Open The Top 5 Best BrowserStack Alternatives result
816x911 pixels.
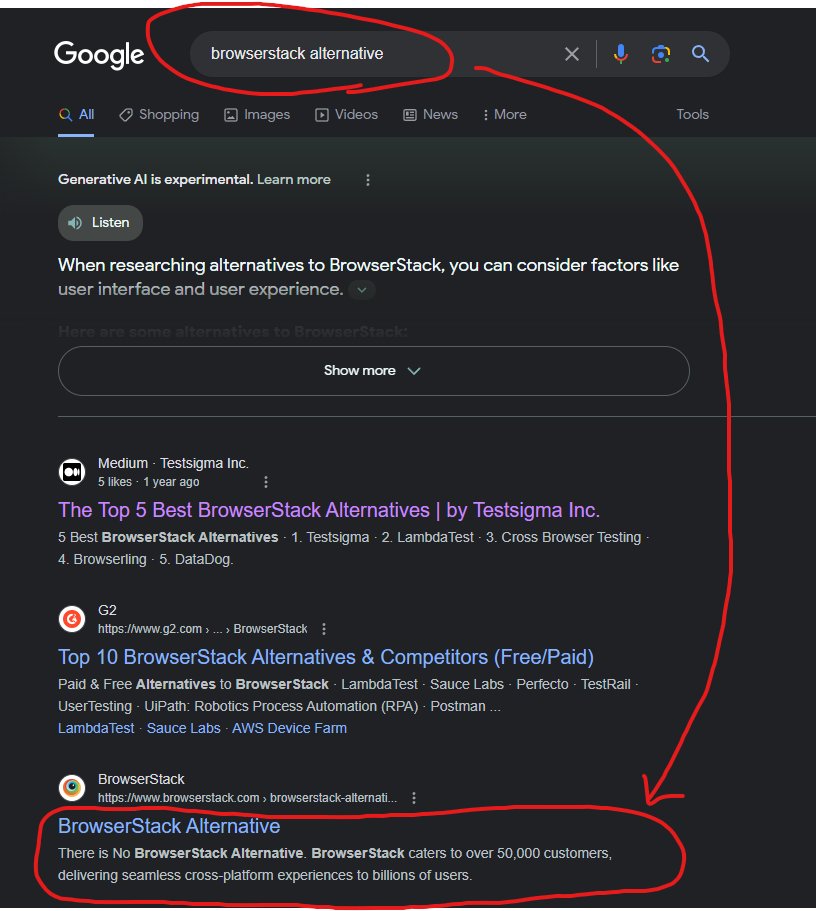[329, 510]
